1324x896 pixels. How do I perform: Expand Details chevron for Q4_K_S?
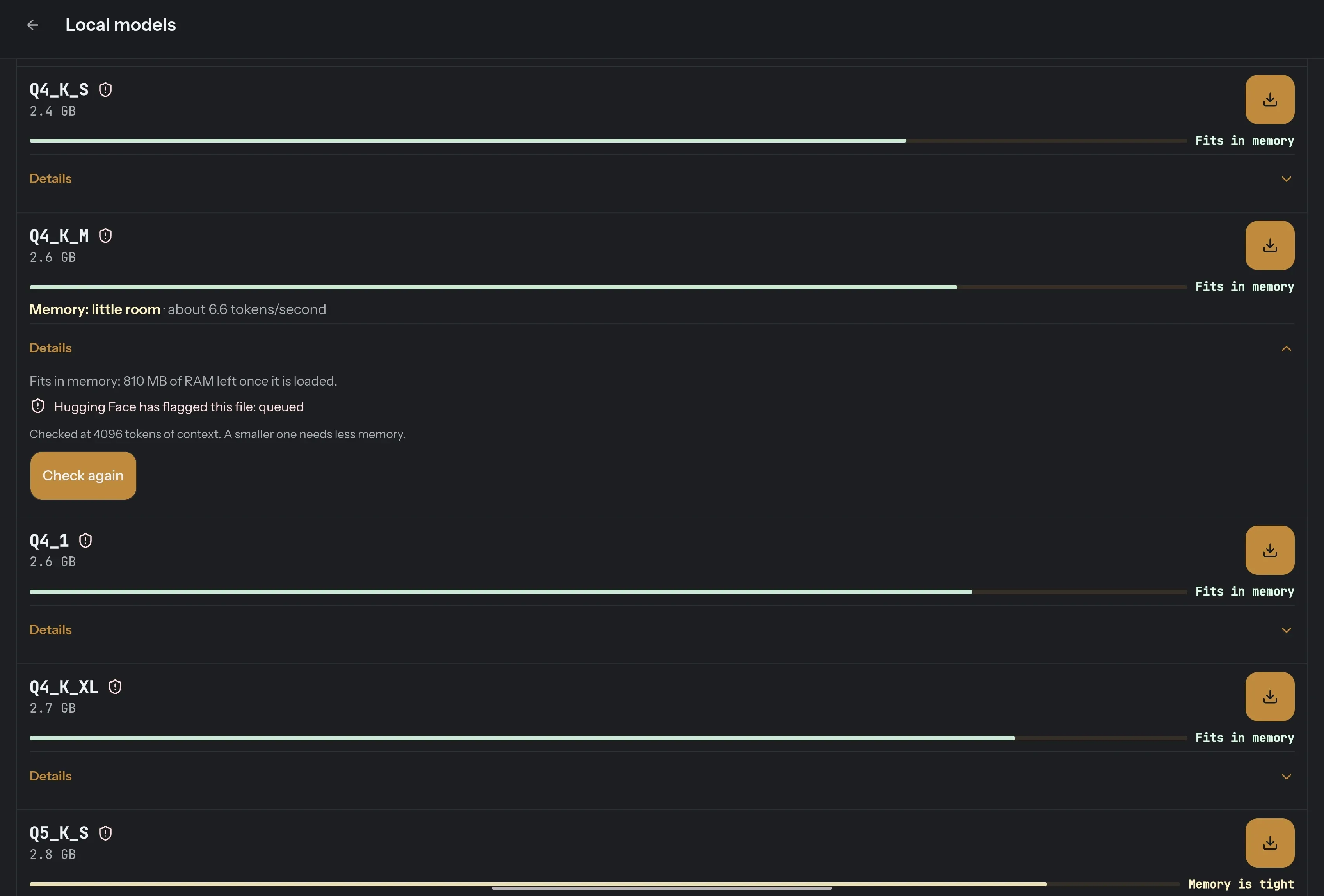pyautogui.click(x=1286, y=179)
